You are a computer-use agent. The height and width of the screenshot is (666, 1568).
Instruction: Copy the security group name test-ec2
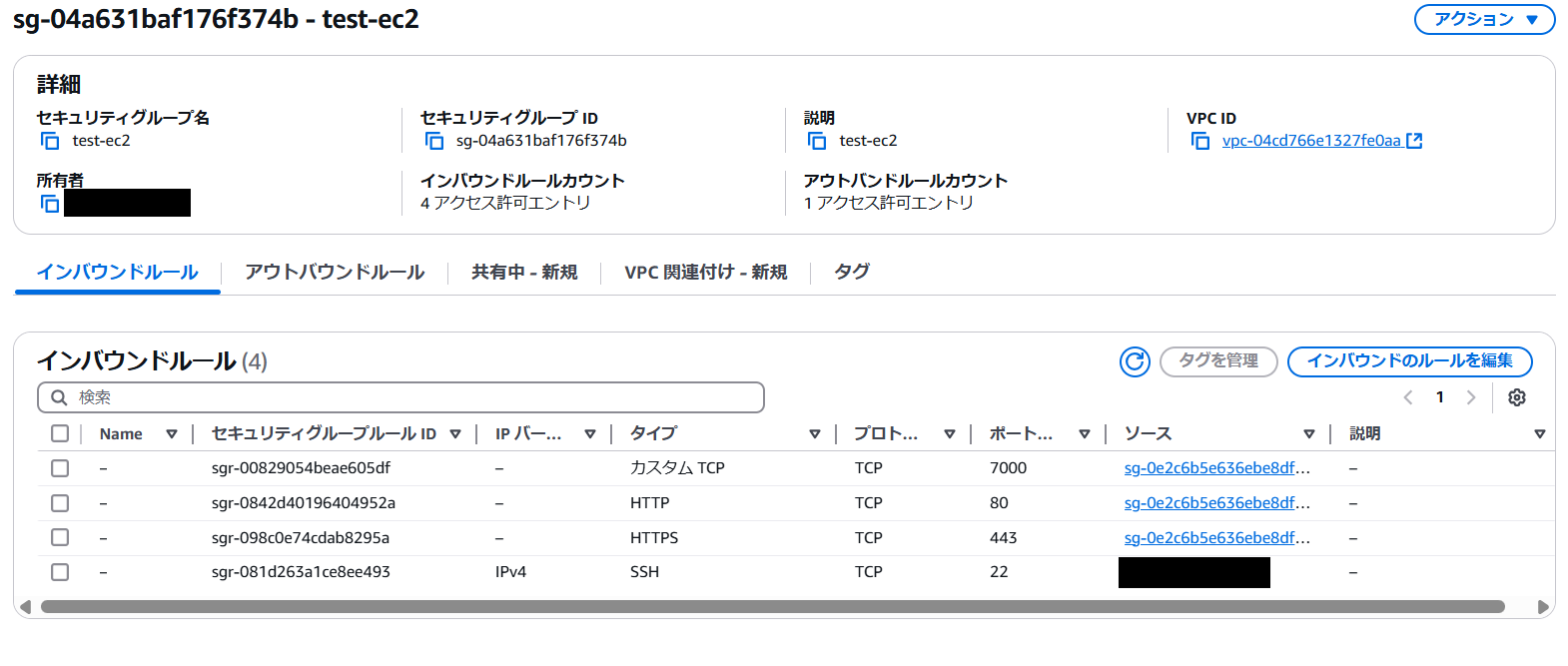coord(50,141)
